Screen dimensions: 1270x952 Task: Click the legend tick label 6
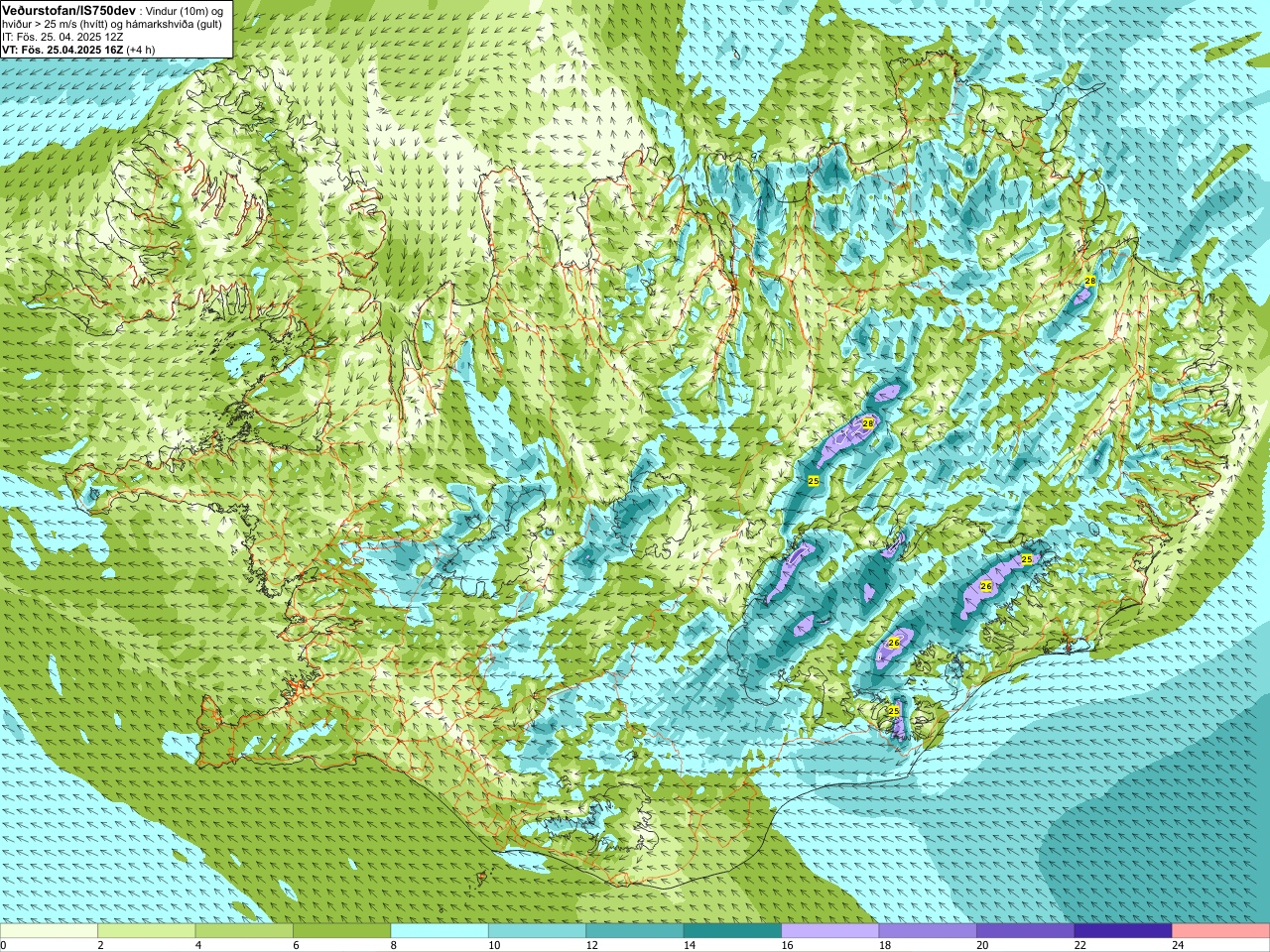(x=297, y=945)
